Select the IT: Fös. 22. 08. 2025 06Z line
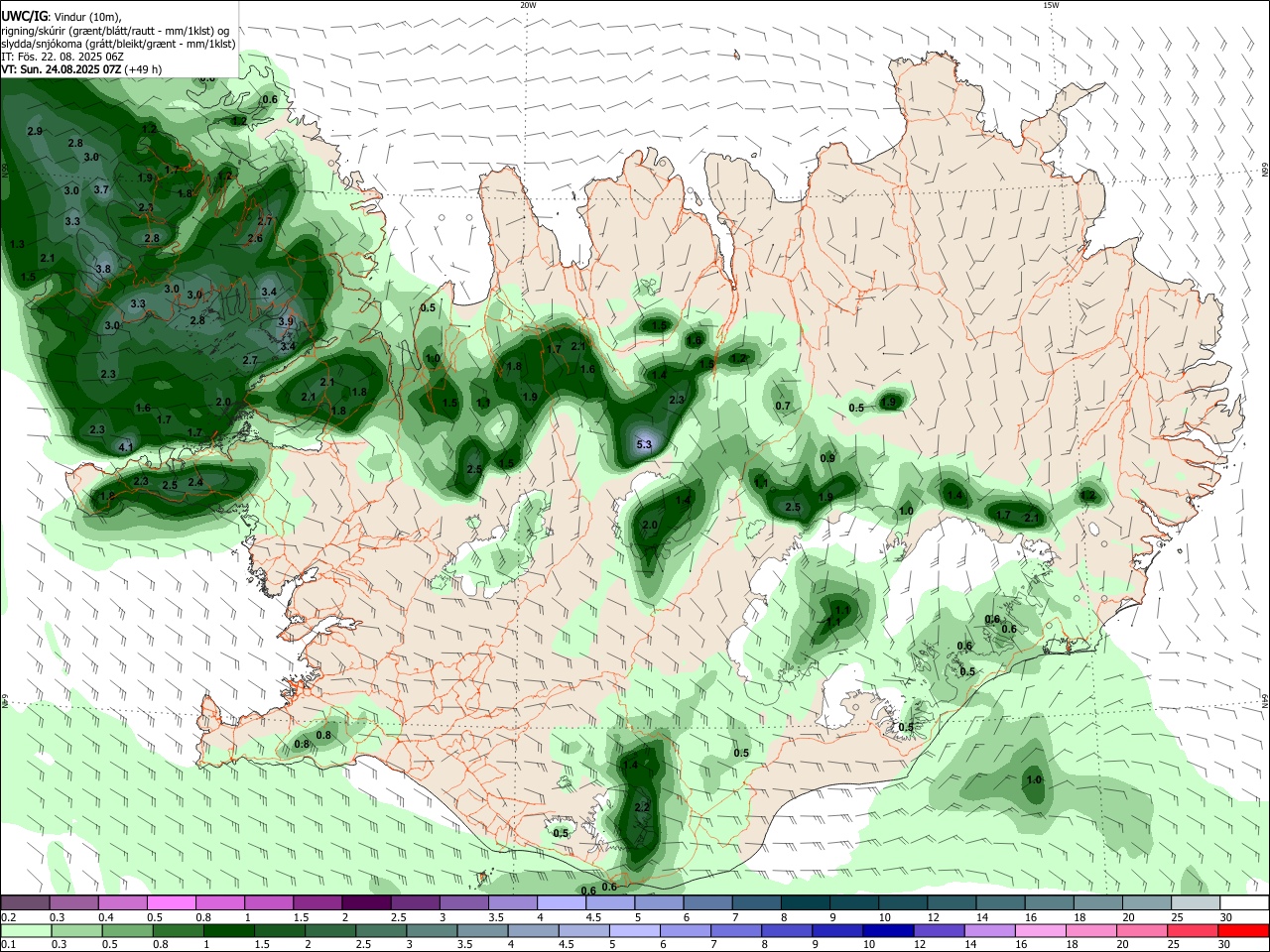Image resolution: width=1270 pixels, height=952 pixels. point(63,57)
